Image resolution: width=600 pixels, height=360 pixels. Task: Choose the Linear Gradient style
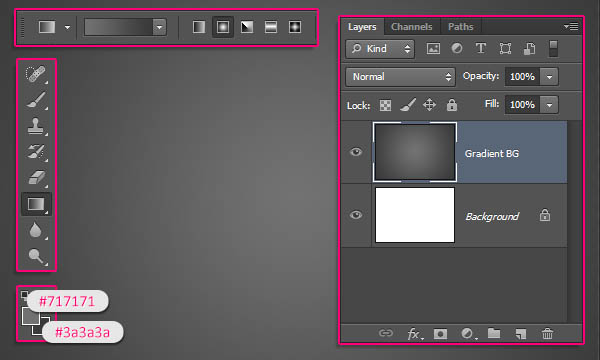point(199,27)
